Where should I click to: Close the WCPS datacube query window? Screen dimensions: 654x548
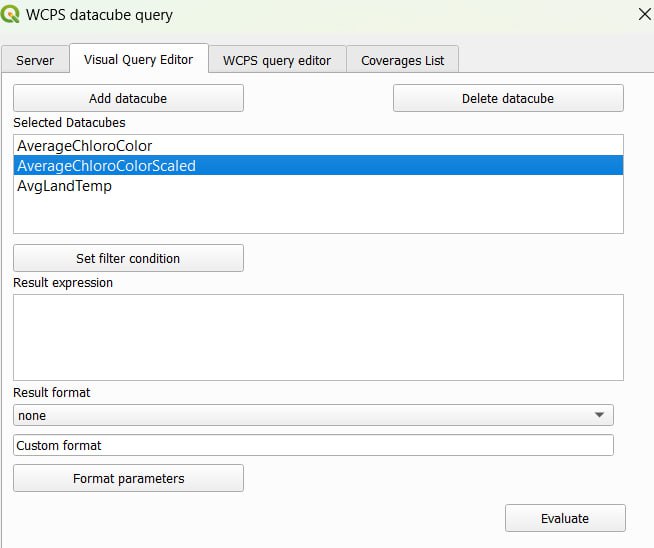pyautogui.click(x=641, y=14)
